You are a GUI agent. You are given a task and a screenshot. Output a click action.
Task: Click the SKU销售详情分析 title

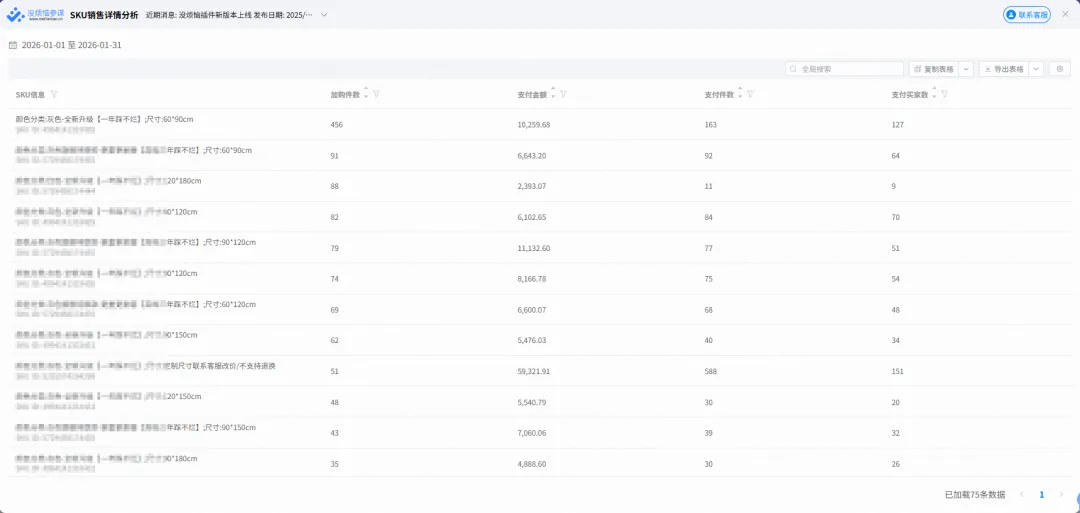[x=104, y=14]
